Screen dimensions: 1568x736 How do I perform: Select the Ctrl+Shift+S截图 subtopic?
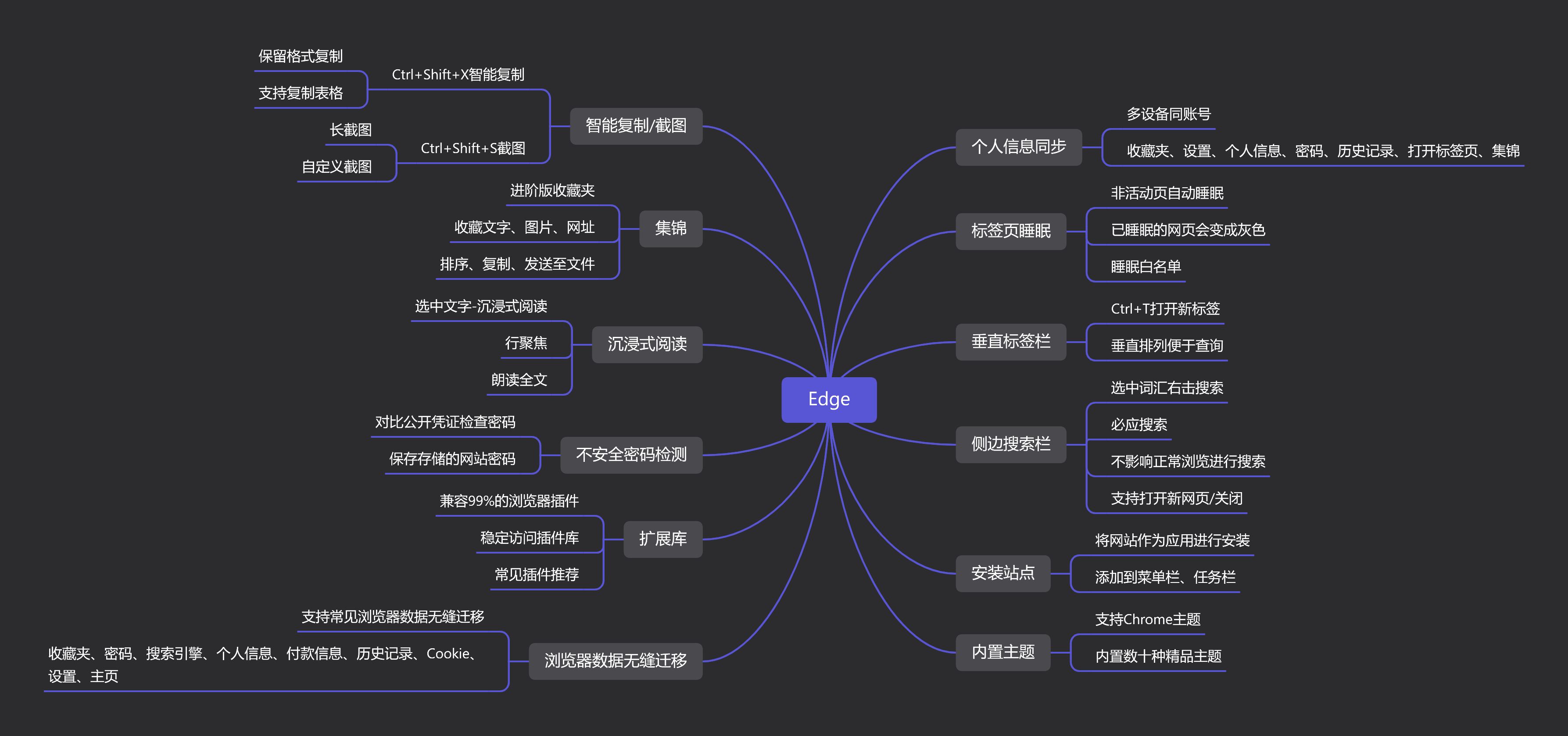click(x=473, y=149)
